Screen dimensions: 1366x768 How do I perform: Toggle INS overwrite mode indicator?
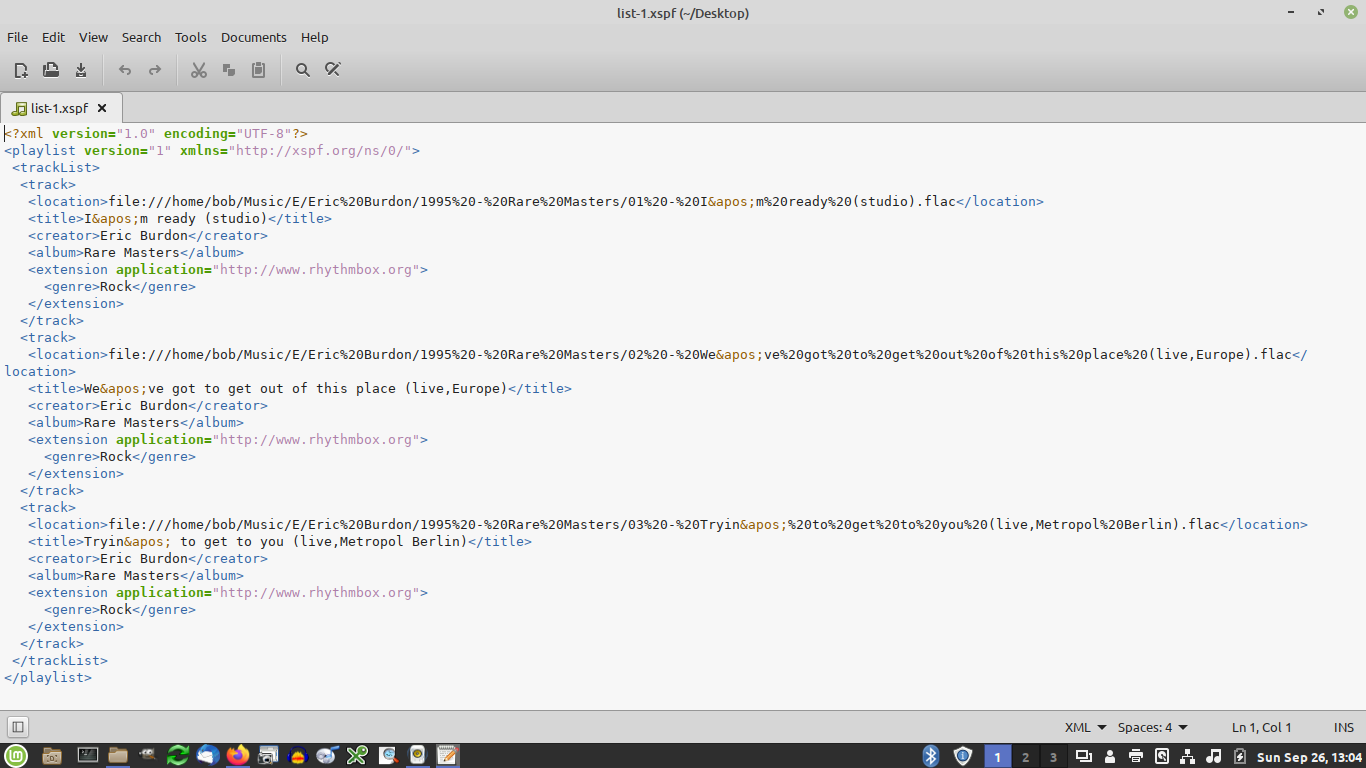[1343, 727]
